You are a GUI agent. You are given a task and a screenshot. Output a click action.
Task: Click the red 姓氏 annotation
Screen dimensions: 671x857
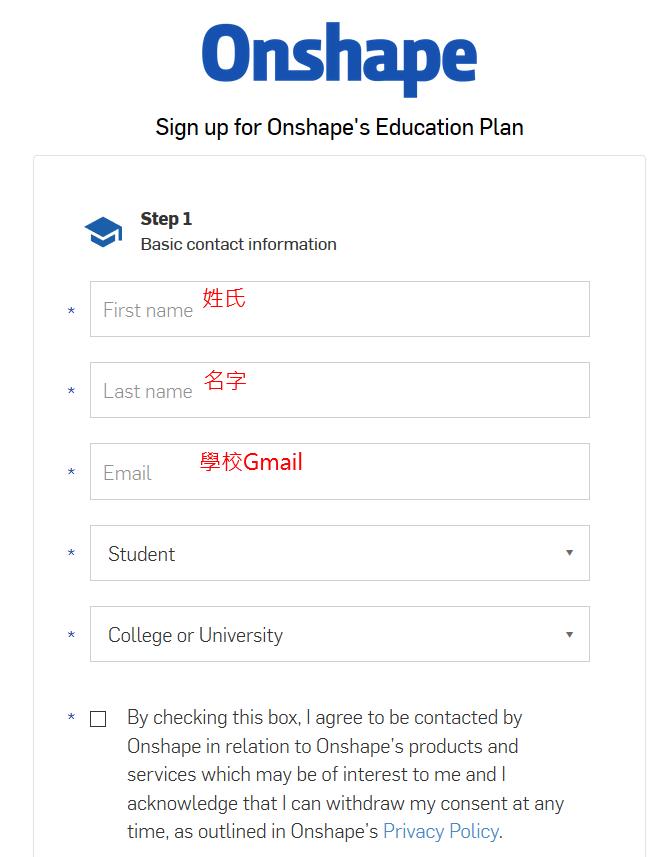[x=224, y=298]
